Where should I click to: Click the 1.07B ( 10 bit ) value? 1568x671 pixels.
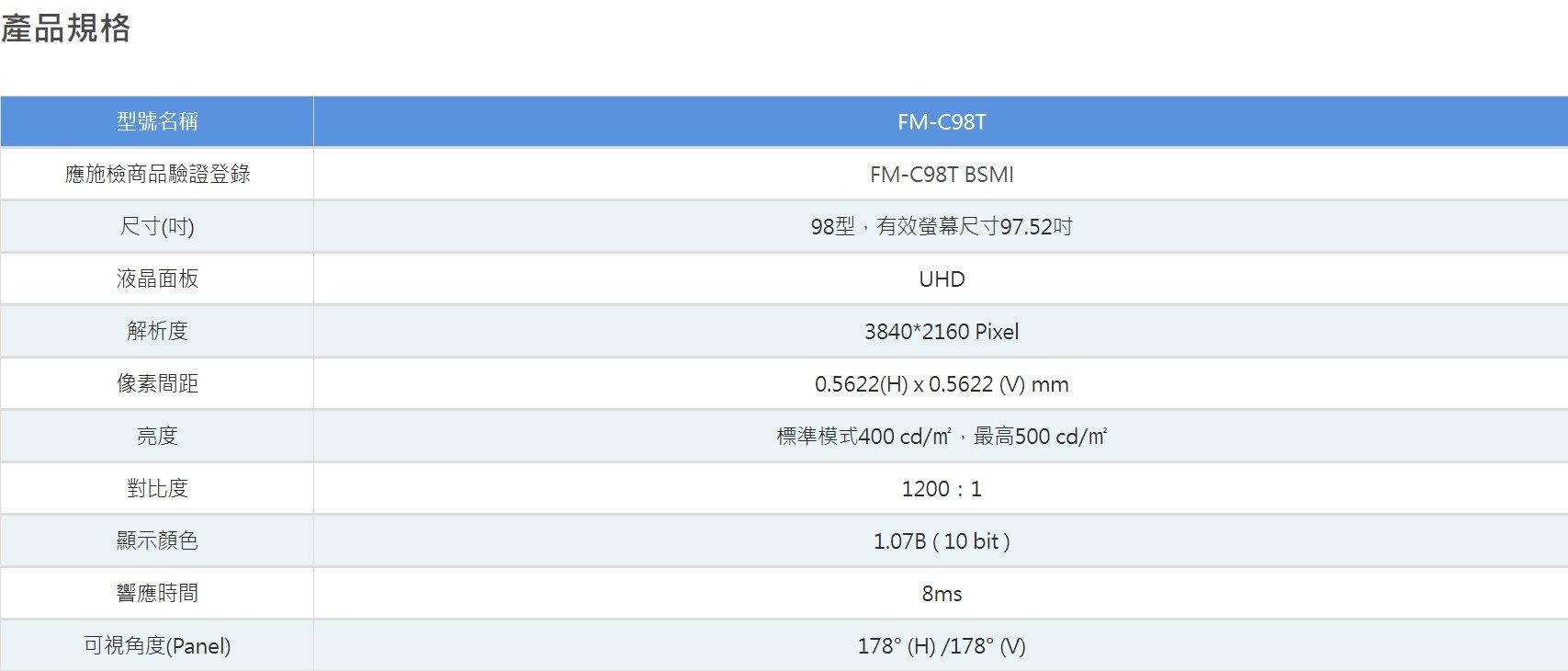(942, 541)
